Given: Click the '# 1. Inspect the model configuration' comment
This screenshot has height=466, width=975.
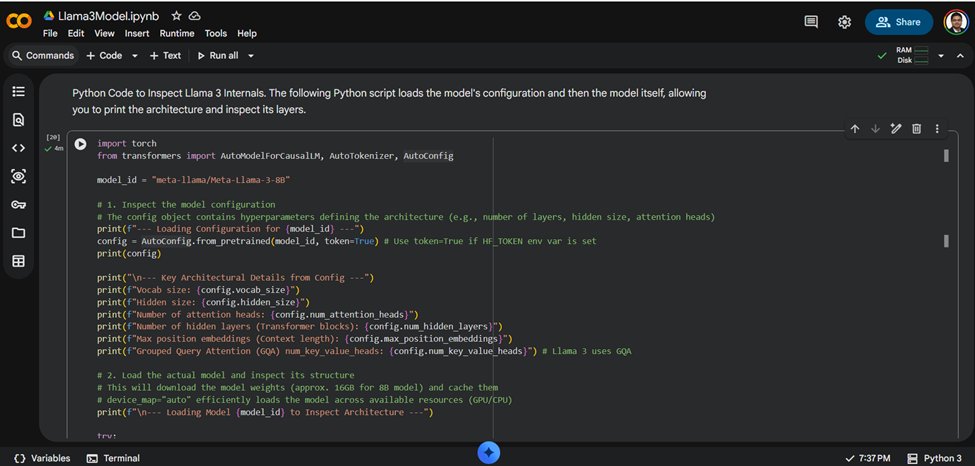Looking at the screenshot, I should click(x=186, y=204).
